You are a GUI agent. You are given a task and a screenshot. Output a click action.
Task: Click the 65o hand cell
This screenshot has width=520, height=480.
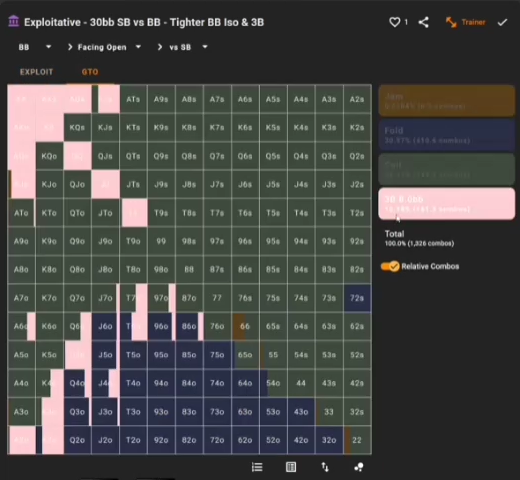(245, 355)
